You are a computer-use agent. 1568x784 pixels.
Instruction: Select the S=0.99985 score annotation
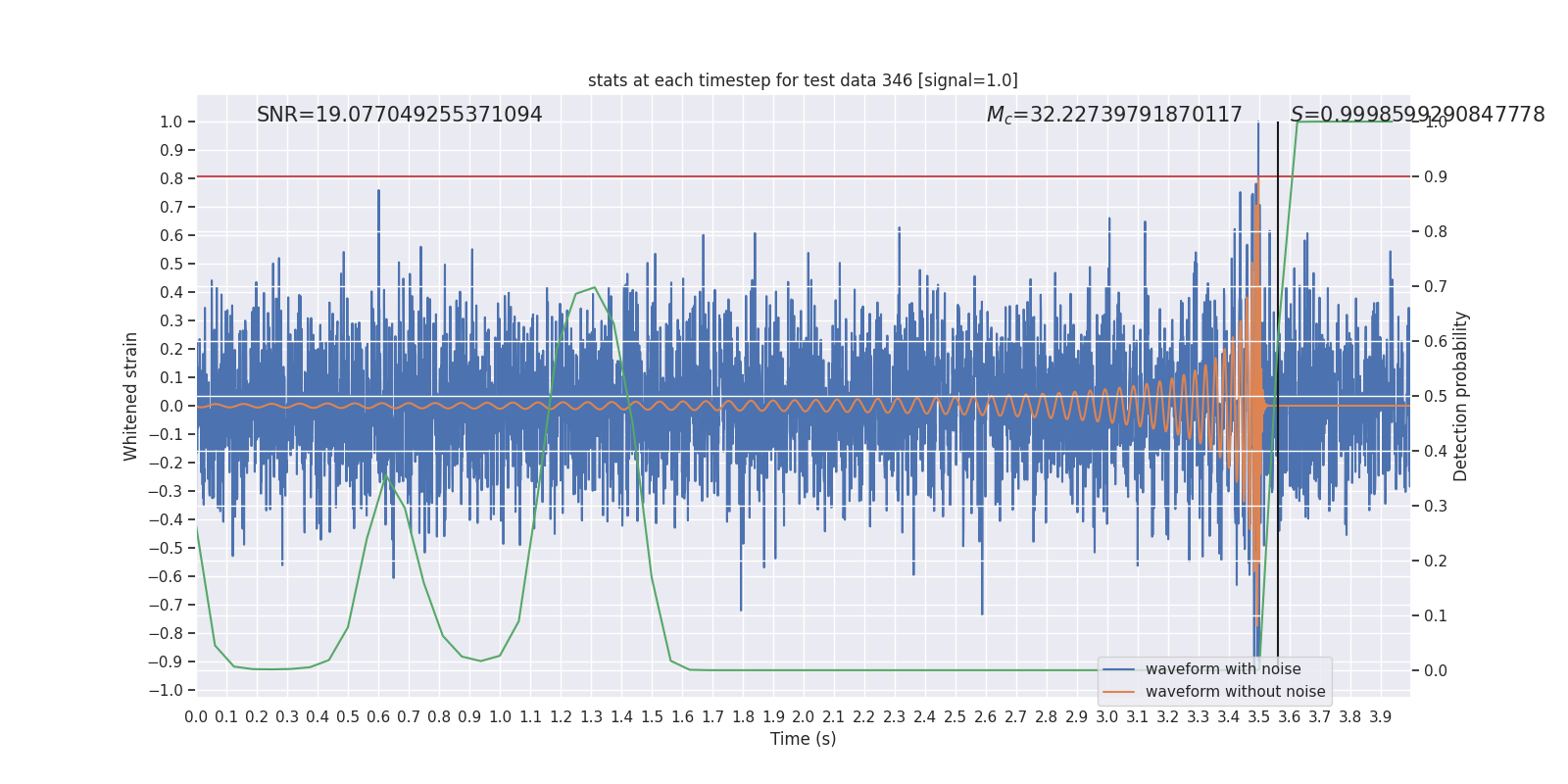tap(1416, 115)
